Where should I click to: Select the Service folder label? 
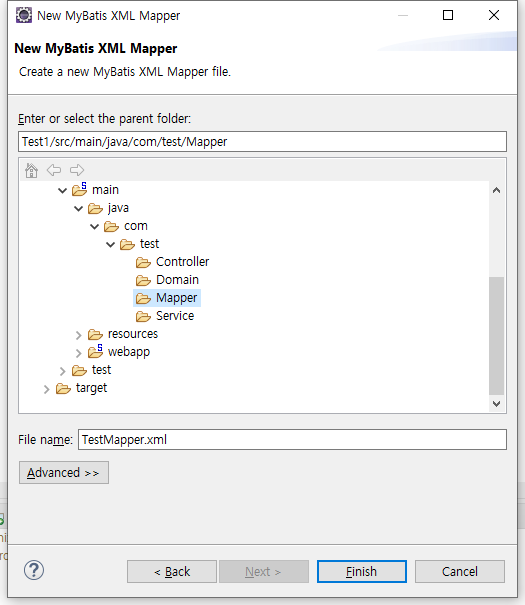pyautogui.click(x=175, y=316)
